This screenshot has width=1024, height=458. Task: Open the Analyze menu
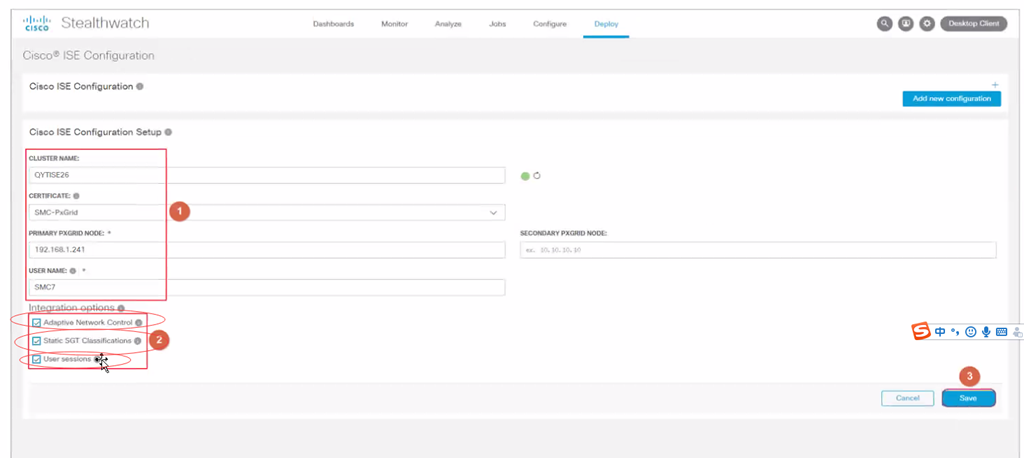pyautogui.click(x=448, y=24)
